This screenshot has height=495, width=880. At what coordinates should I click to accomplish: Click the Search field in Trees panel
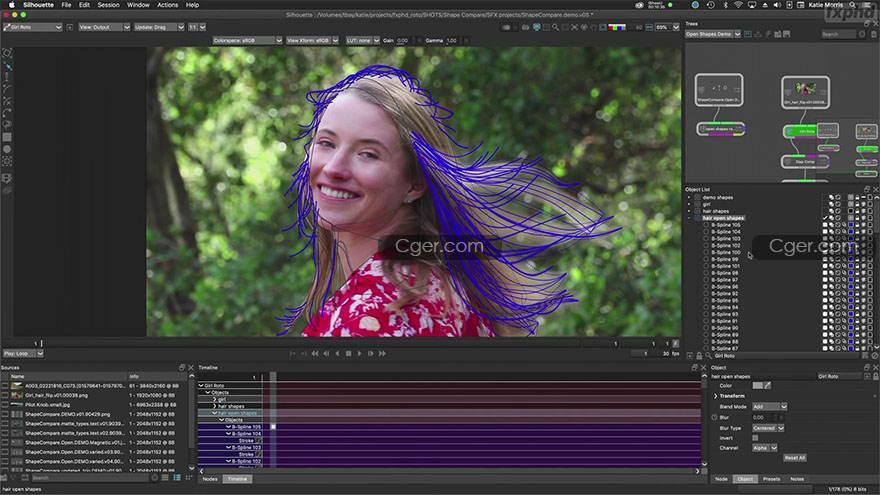click(838, 34)
